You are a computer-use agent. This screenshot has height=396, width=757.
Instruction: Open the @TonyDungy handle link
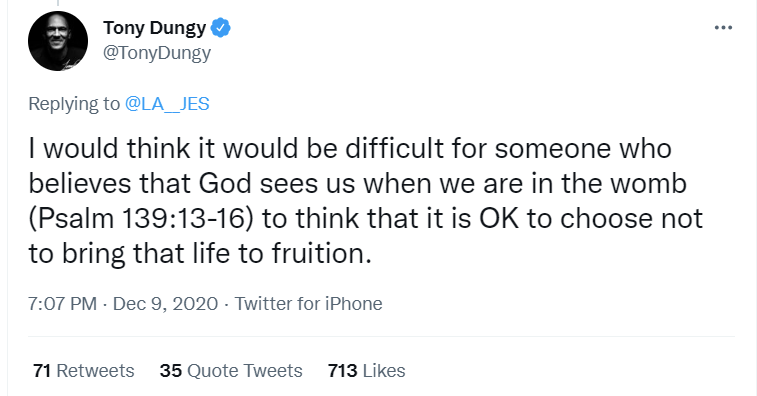coord(157,53)
